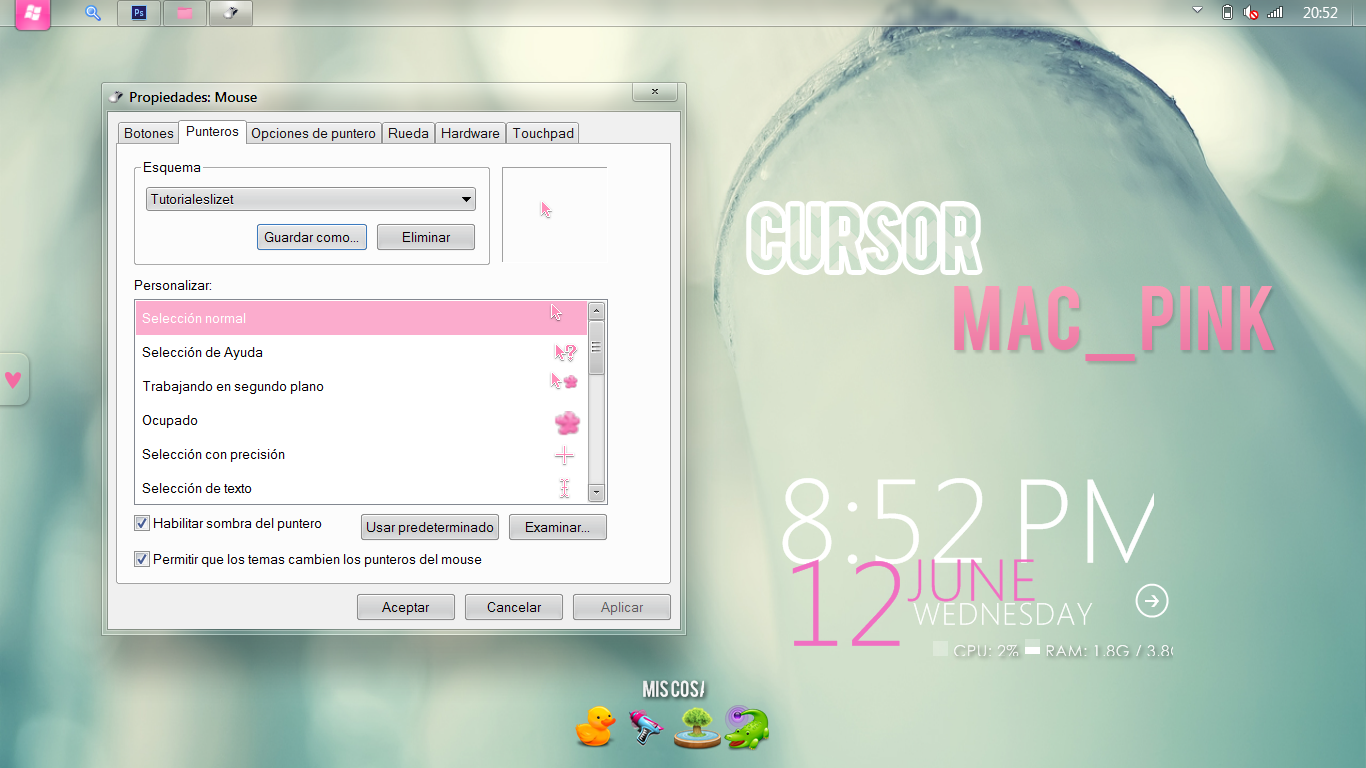Uncheck 'Habilitar sombra del puntero'
The height and width of the screenshot is (768, 1366).
[x=142, y=523]
